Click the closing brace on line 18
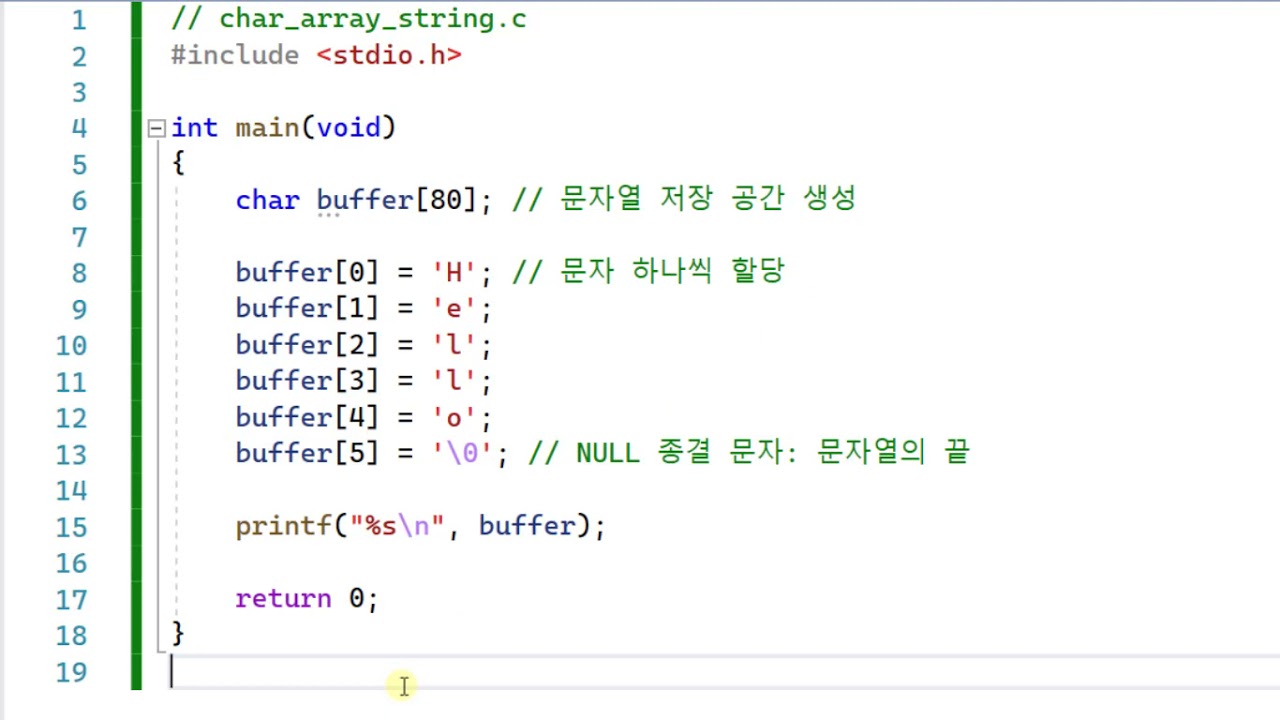The image size is (1280, 720). coord(178,633)
